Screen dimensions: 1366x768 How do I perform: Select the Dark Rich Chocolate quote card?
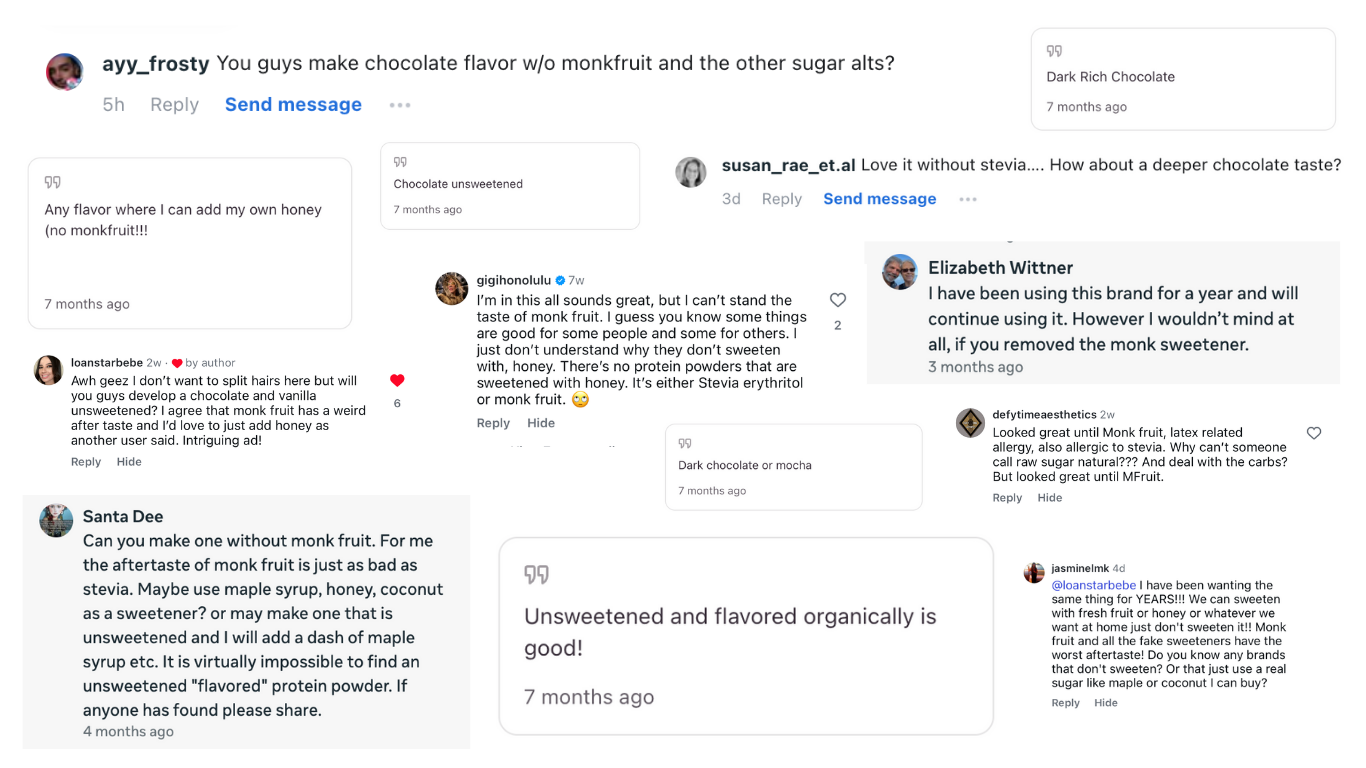coord(1183,79)
